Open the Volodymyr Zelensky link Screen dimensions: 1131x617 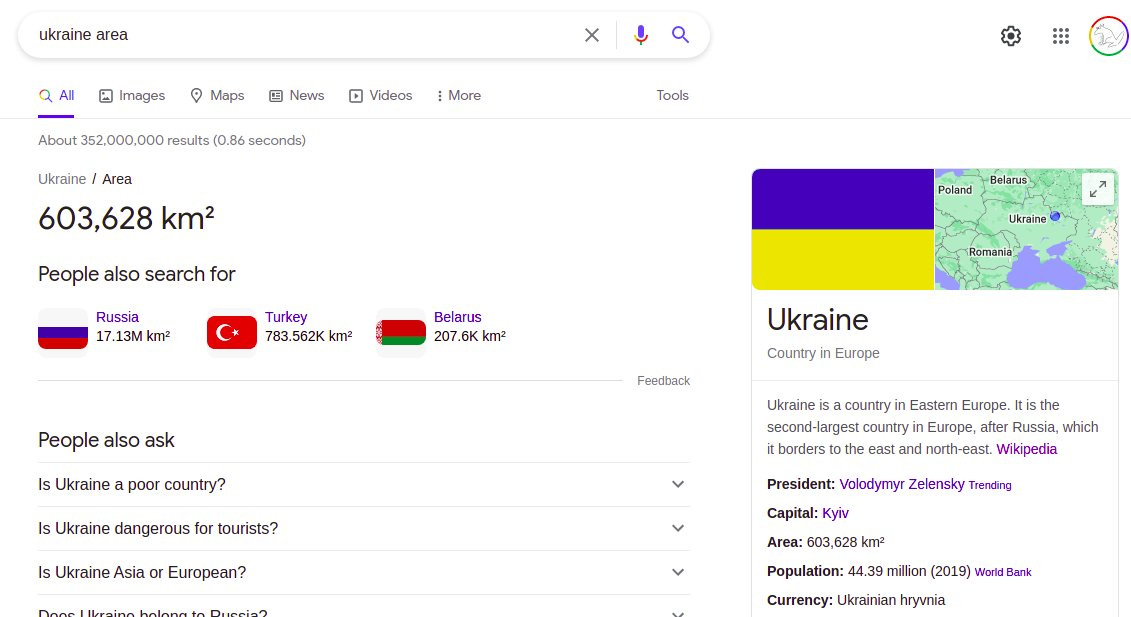902,484
